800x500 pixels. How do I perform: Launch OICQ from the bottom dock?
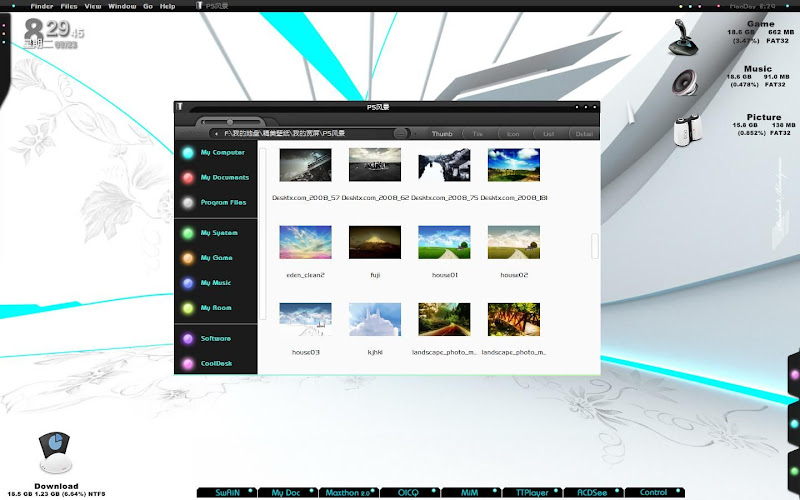(408, 492)
